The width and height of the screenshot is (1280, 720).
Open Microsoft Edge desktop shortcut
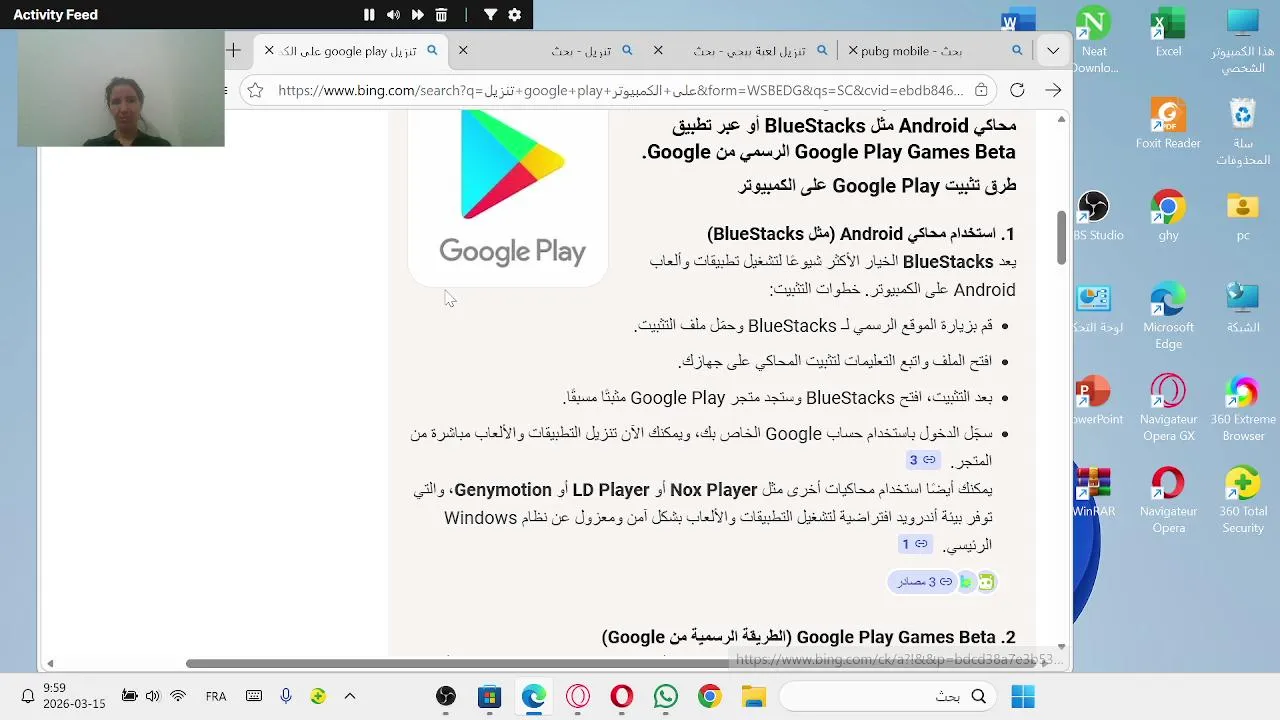1168,316
